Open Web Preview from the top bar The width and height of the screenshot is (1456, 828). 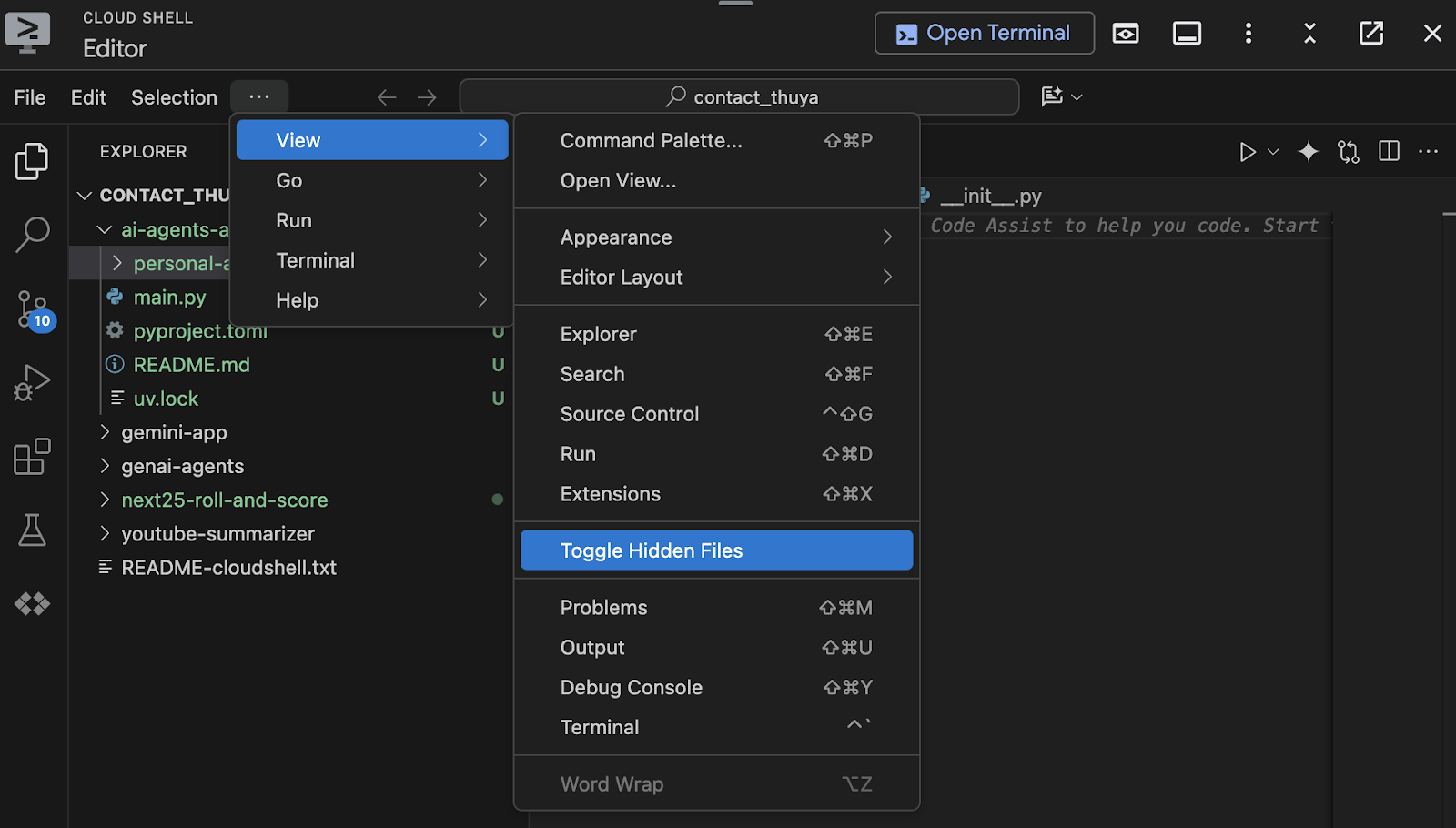[x=1125, y=33]
